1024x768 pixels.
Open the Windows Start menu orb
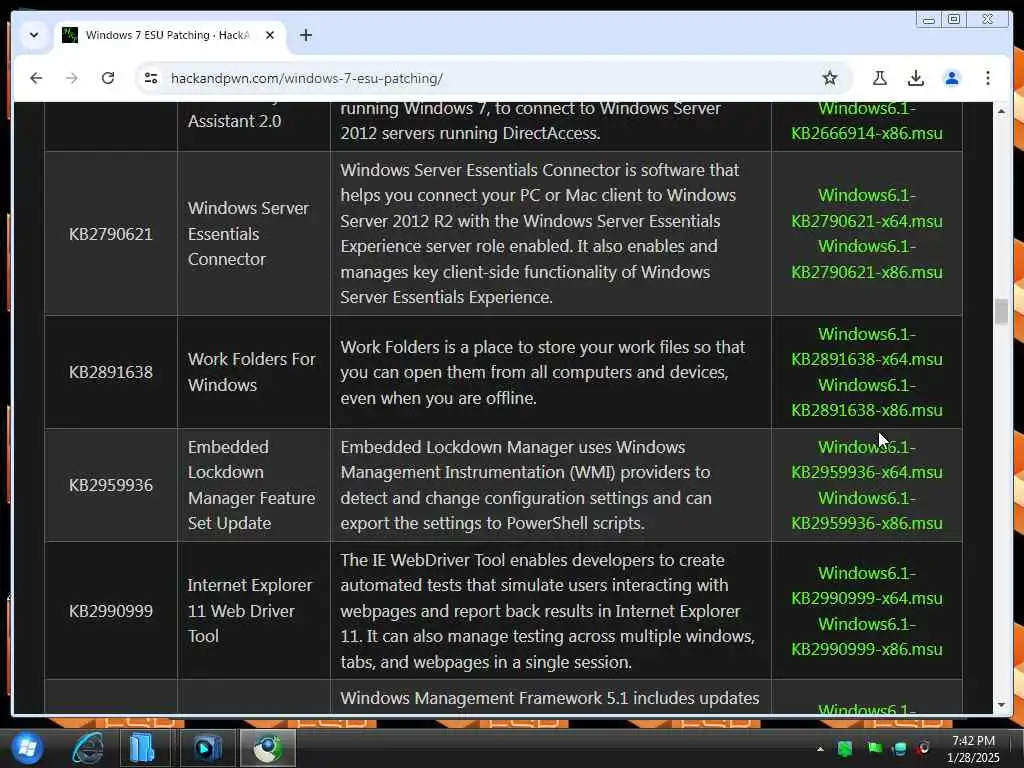pyautogui.click(x=27, y=748)
